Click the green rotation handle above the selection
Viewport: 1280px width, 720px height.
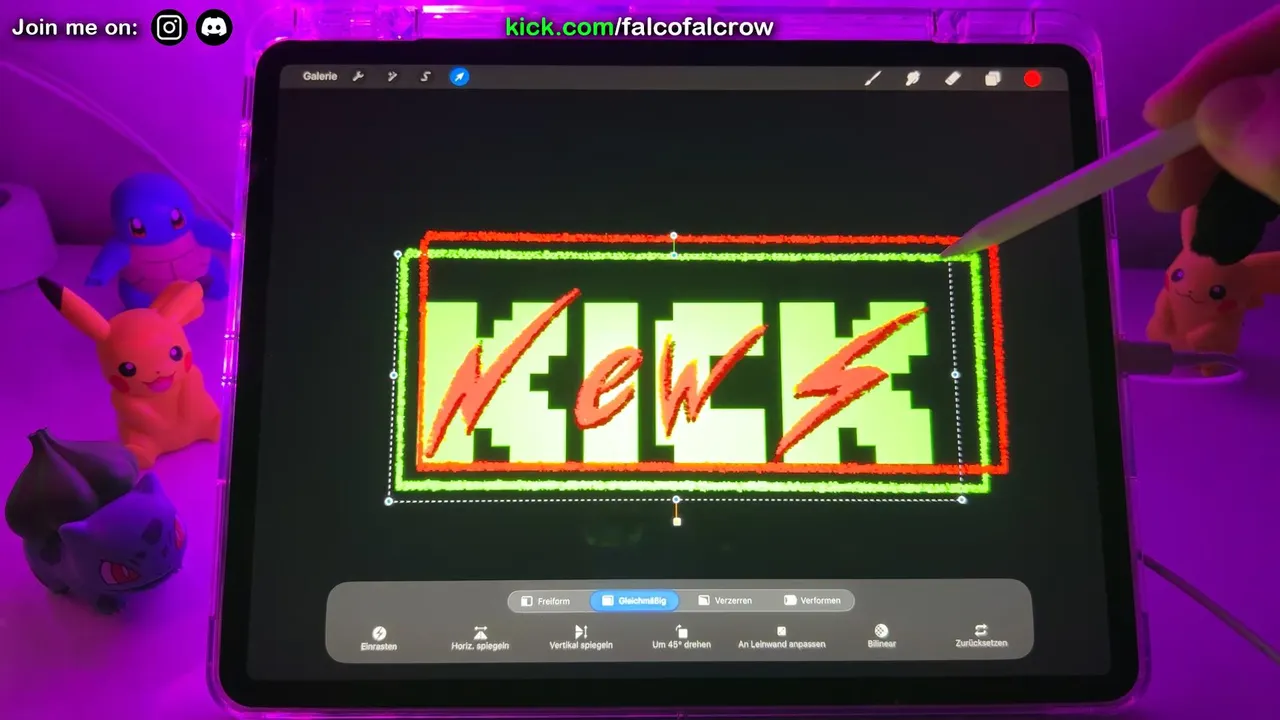pyautogui.click(x=674, y=237)
